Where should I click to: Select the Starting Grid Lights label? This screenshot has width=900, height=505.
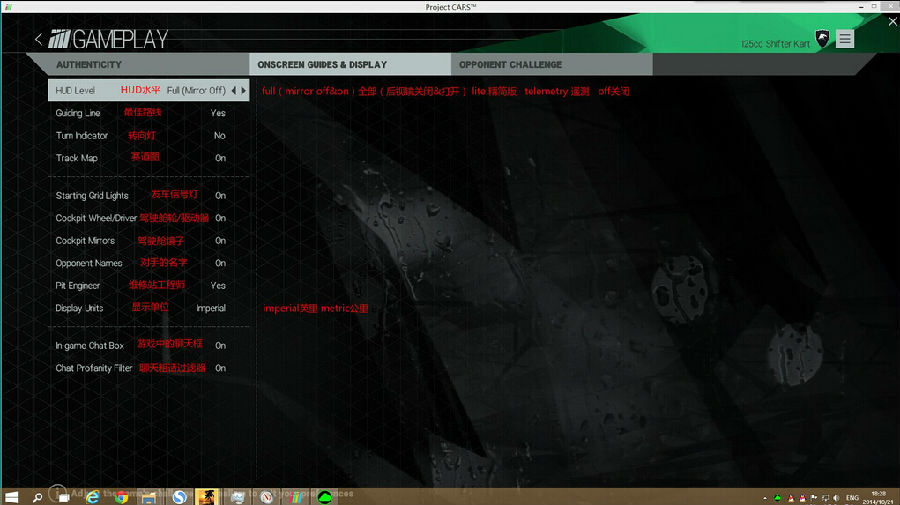point(92,195)
